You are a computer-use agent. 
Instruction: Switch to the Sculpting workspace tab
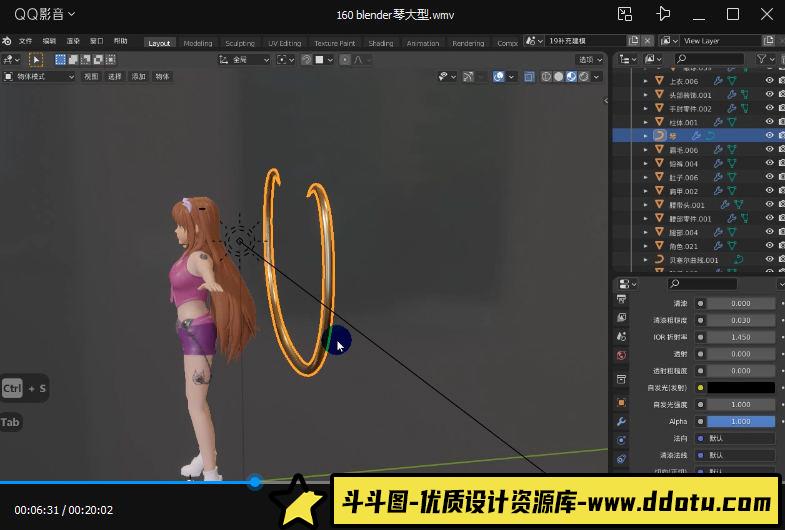click(240, 43)
